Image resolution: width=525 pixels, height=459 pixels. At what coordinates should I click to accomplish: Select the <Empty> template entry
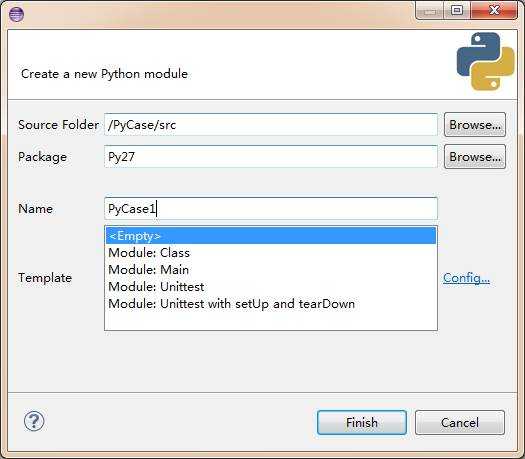[271, 236]
